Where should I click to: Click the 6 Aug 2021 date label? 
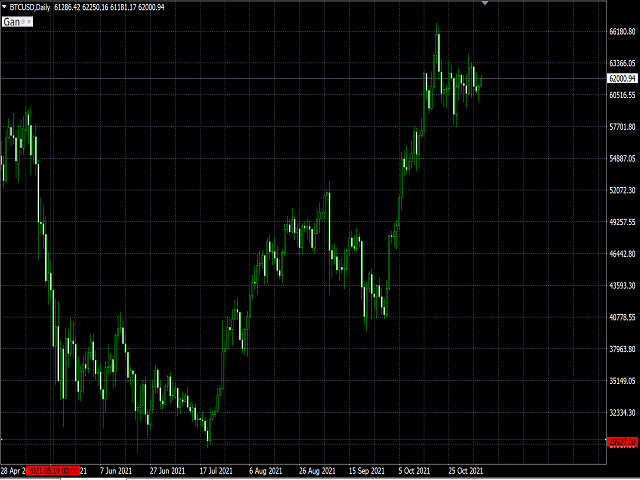click(266, 471)
